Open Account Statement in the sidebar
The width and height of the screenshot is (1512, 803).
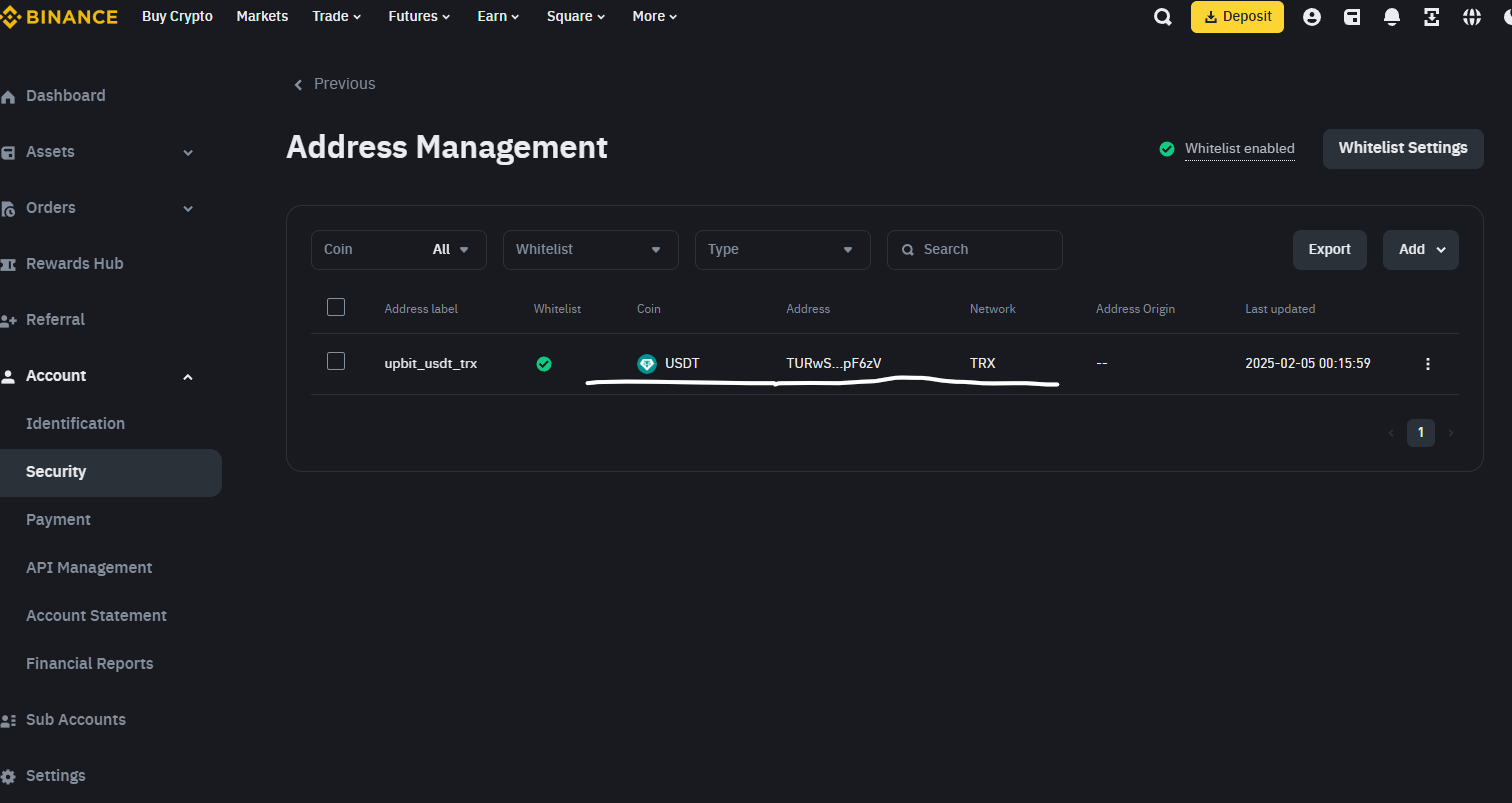[96, 616]
